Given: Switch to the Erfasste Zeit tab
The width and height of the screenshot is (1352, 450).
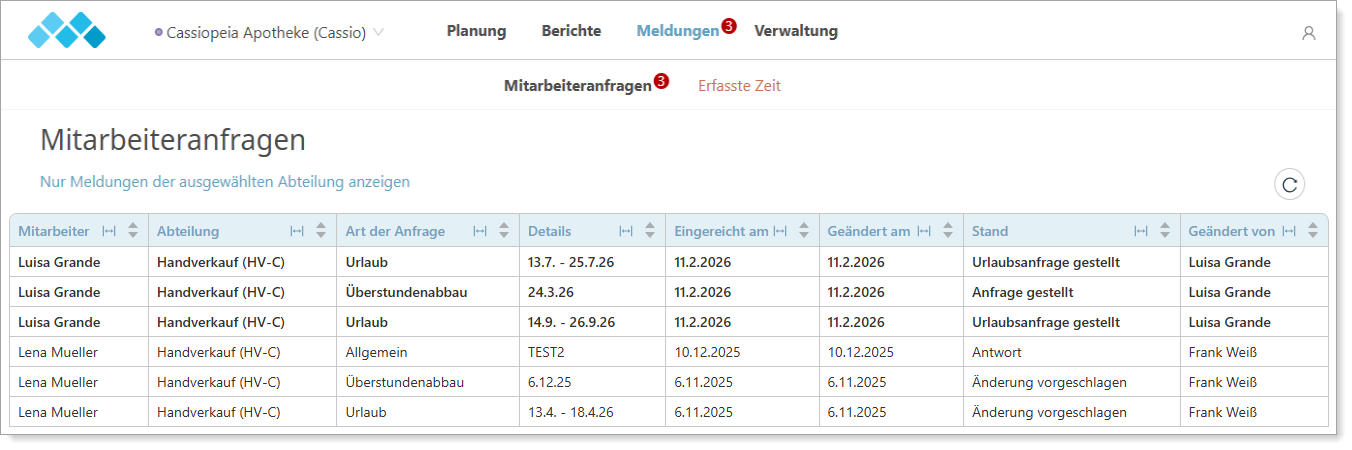Looking at the screenshot, I should [739, 86].
